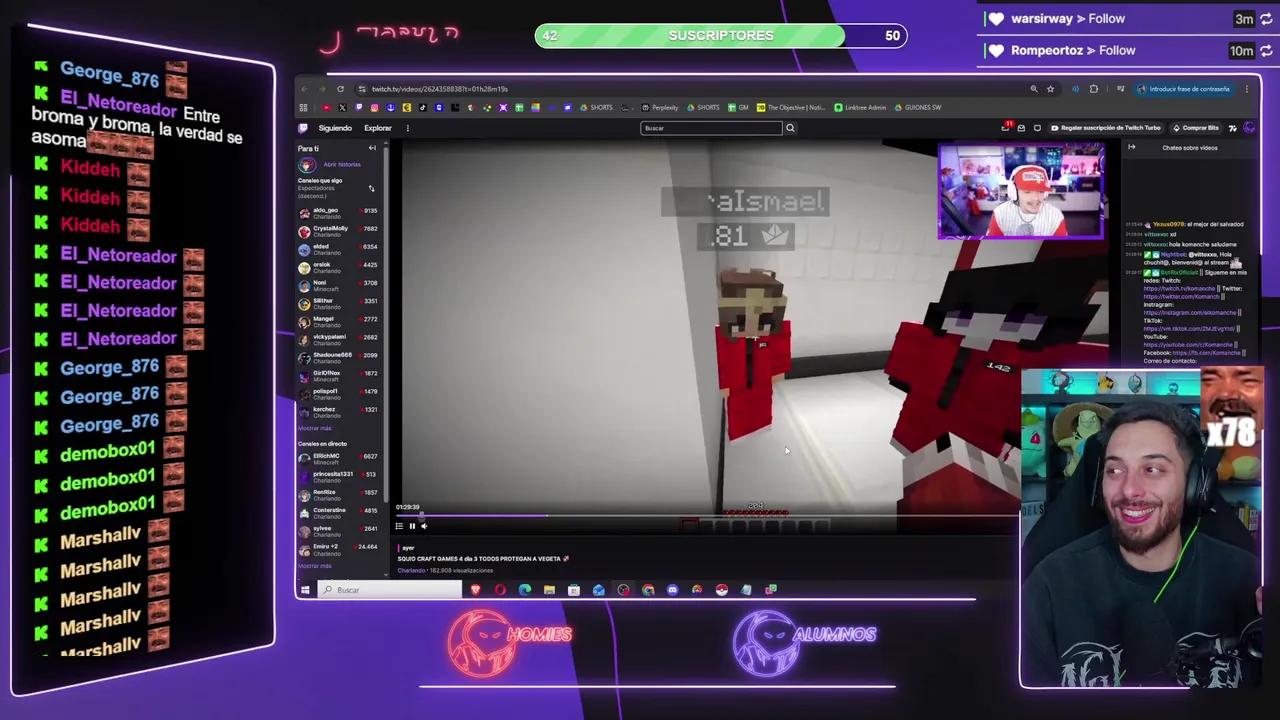Open the elded channel in sidebar
This screenshot has width=1280, height=720.
pos(338,249)
